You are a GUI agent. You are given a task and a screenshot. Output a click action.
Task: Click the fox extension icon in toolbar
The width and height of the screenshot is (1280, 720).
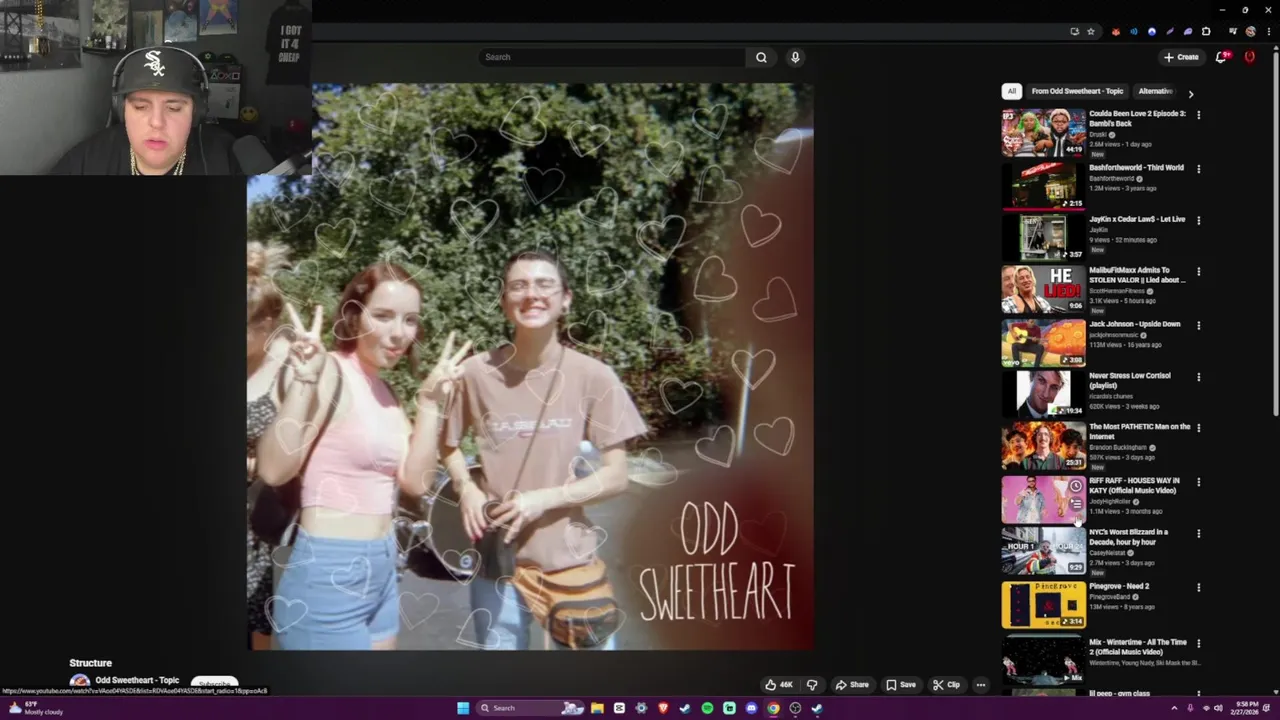1116,32
